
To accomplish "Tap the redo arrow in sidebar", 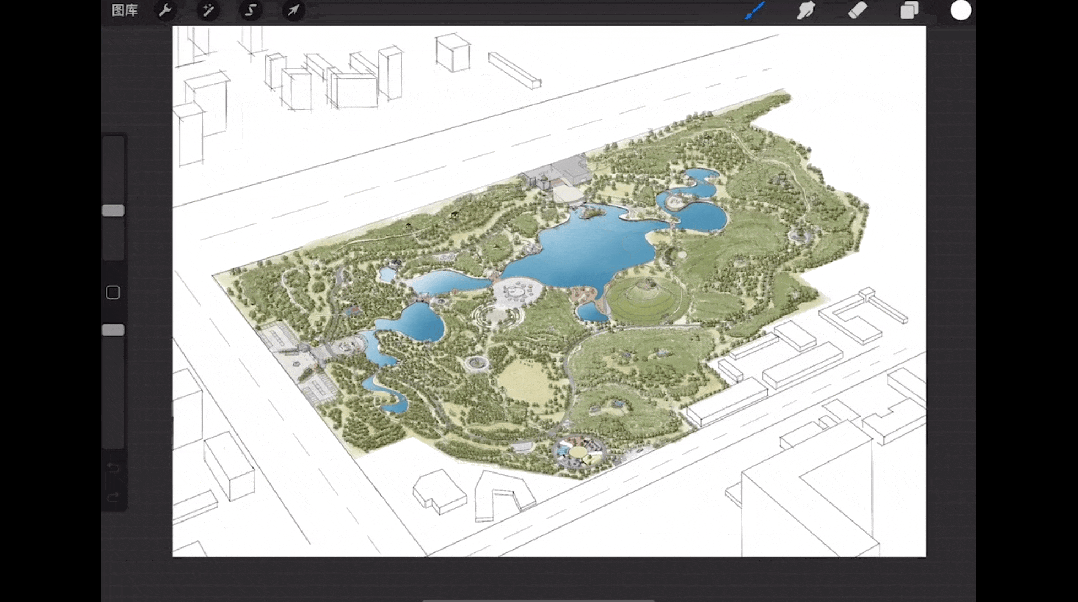I will click(113, 497).
